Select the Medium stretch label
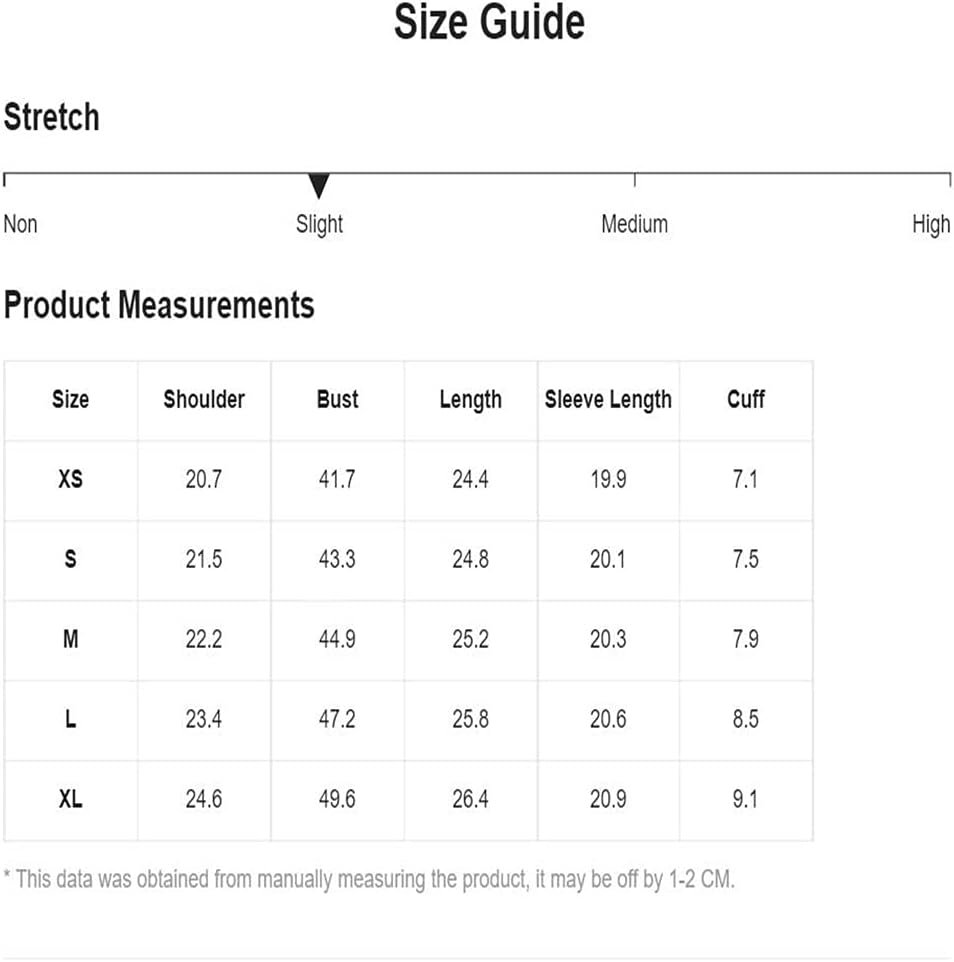 (x=634, y=224)
